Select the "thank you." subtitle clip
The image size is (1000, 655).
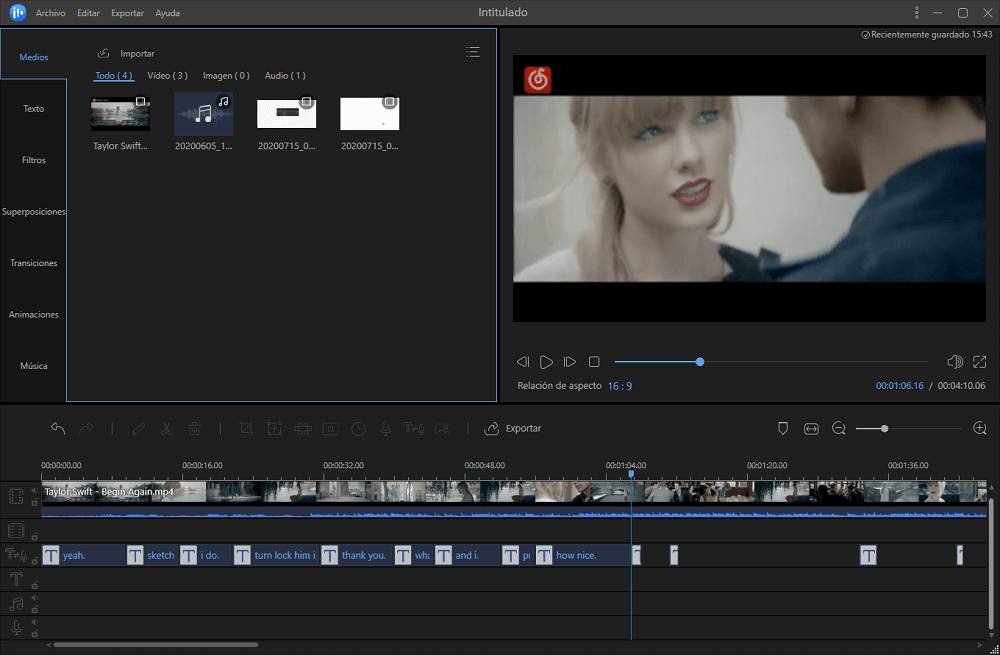[356, 556]
